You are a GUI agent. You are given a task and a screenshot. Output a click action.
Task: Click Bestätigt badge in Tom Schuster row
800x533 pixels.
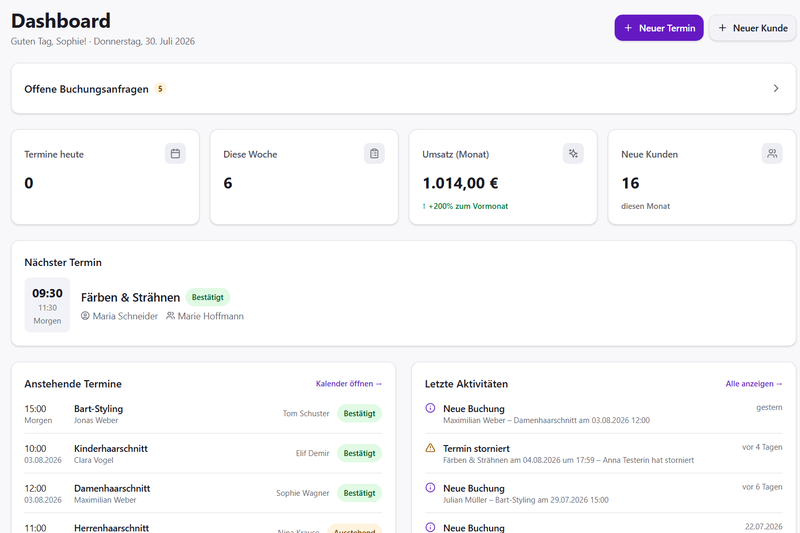tap(359, 414)
